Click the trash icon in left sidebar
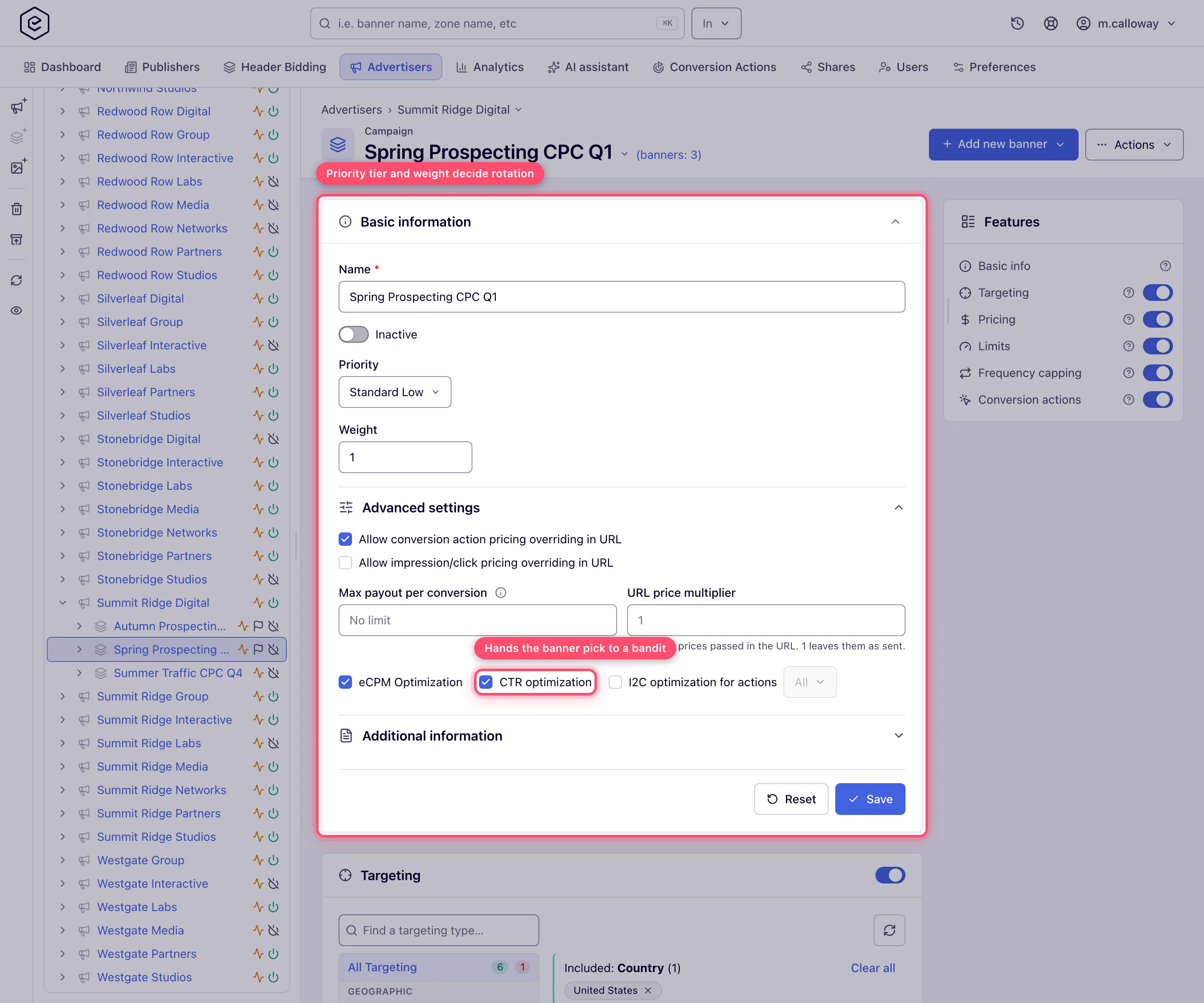 (17, 209)
